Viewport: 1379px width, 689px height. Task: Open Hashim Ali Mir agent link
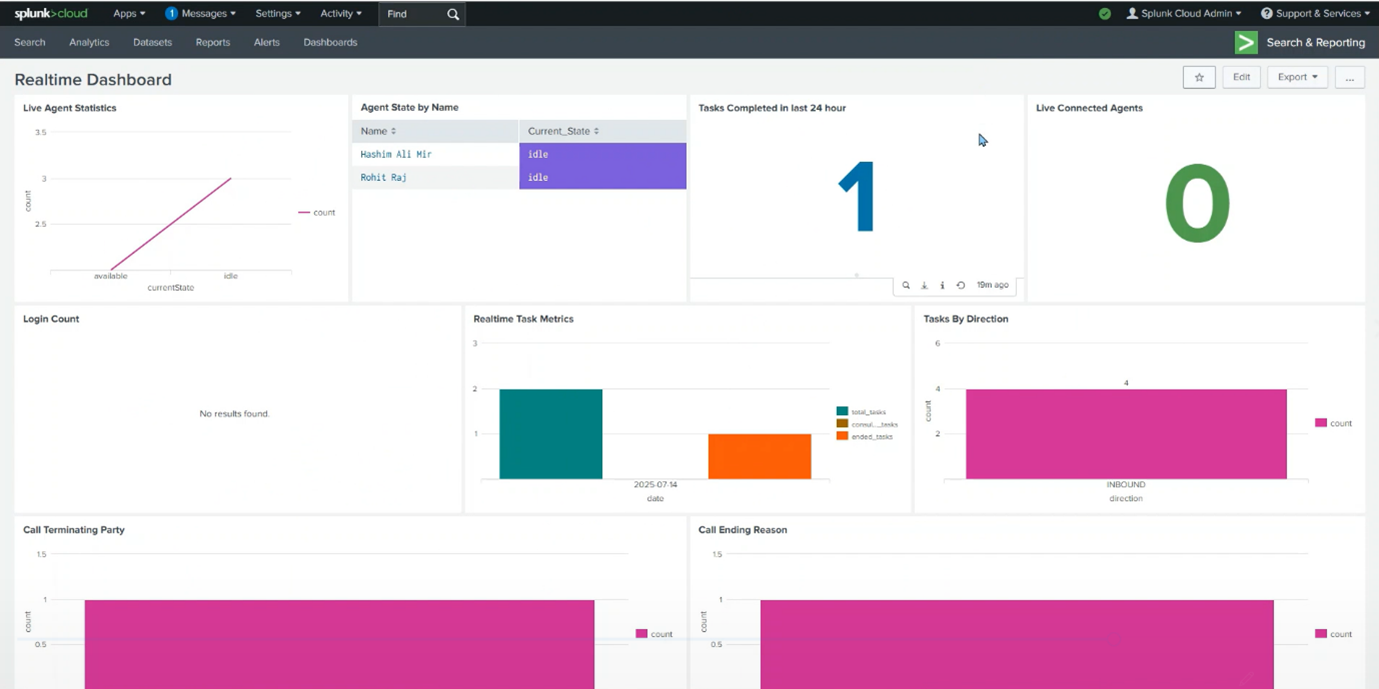click(x=397, y=154)
